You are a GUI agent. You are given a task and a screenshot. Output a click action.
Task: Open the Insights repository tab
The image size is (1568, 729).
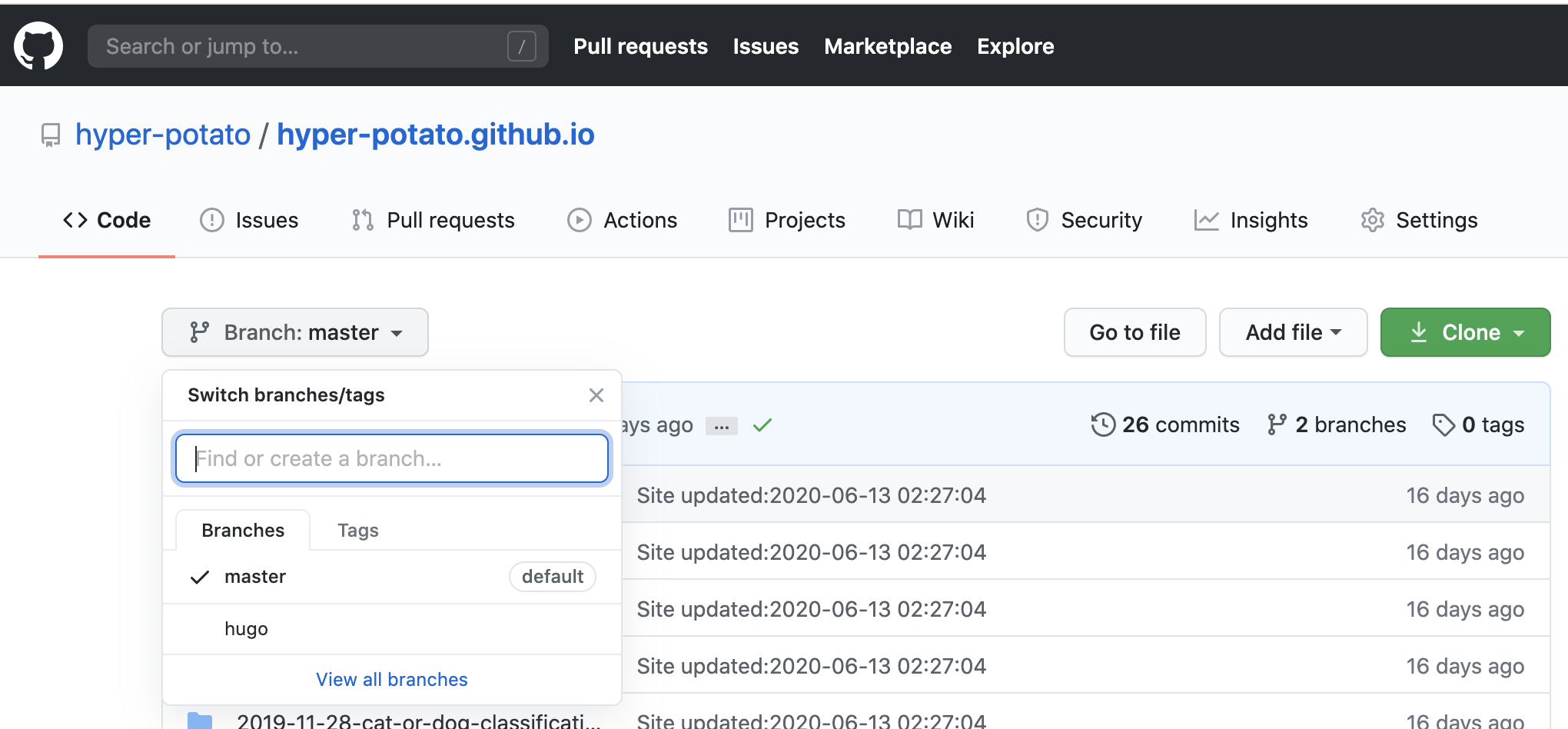coord(1251,221)
